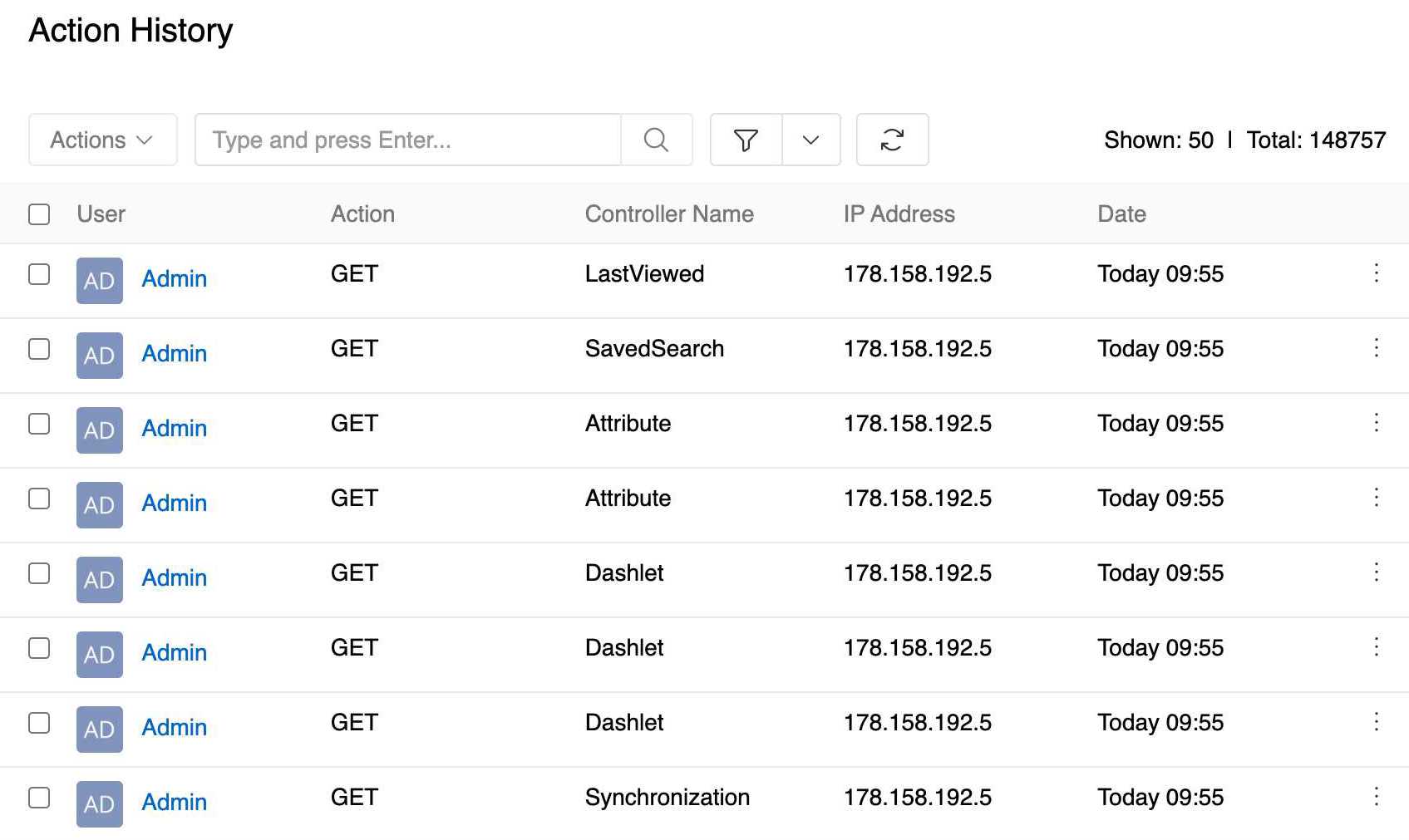The width and height of the screenshot is (1409, 840).
Task: Check the LastViewed row checkbox
Action: coord(39,274)
